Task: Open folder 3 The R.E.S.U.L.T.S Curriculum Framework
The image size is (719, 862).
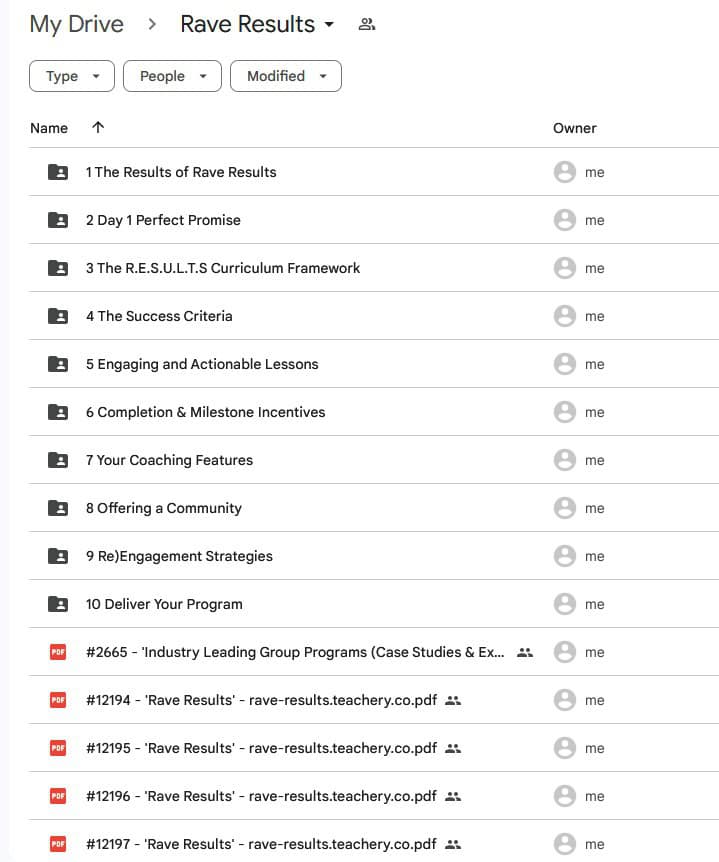Action: (x=223, y=268)
